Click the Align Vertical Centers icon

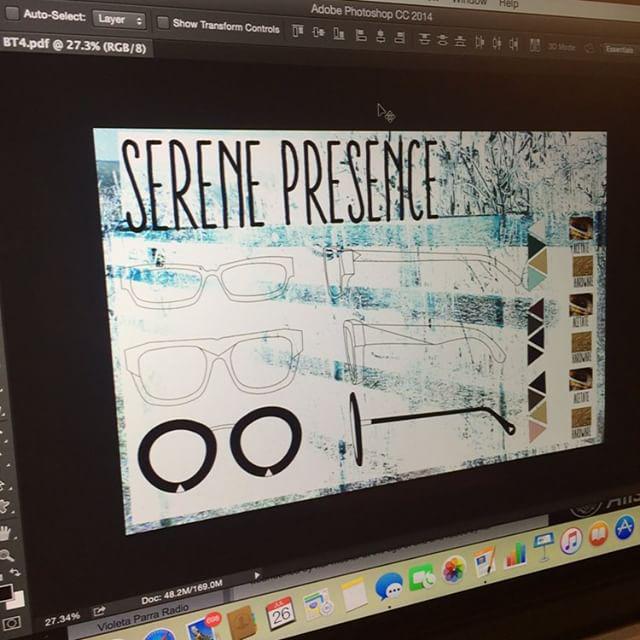[x=318, y=32]
